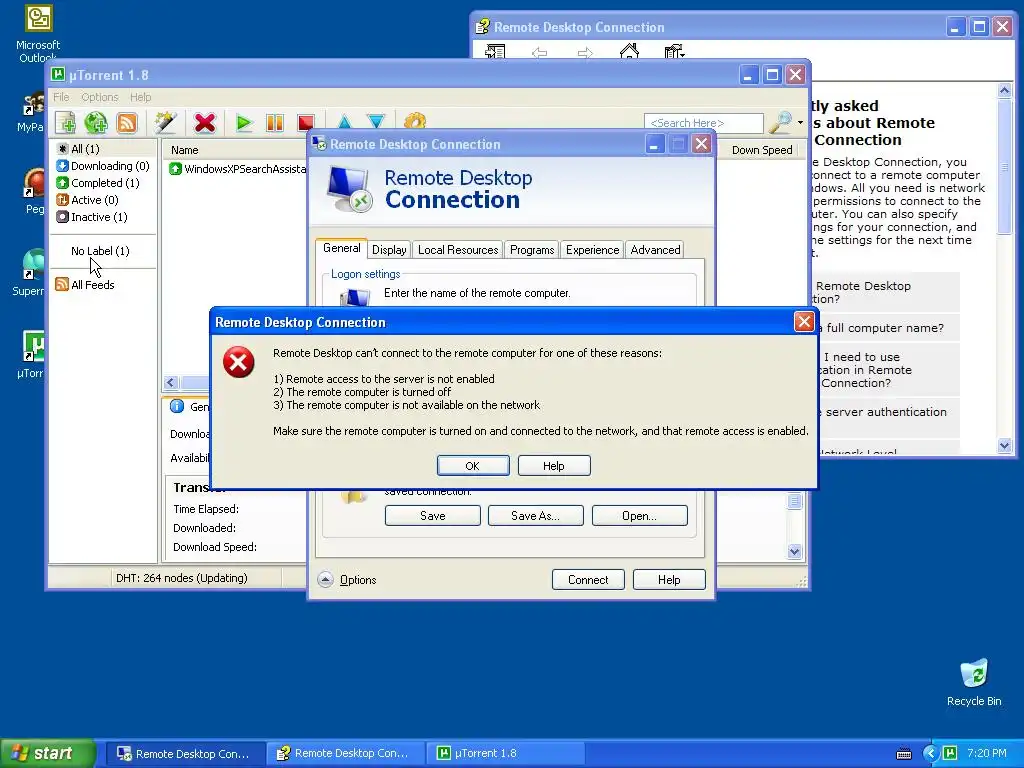Select All Feeds entry
The width and height of the screenshot is (1024, 768).
coord(86,285)
